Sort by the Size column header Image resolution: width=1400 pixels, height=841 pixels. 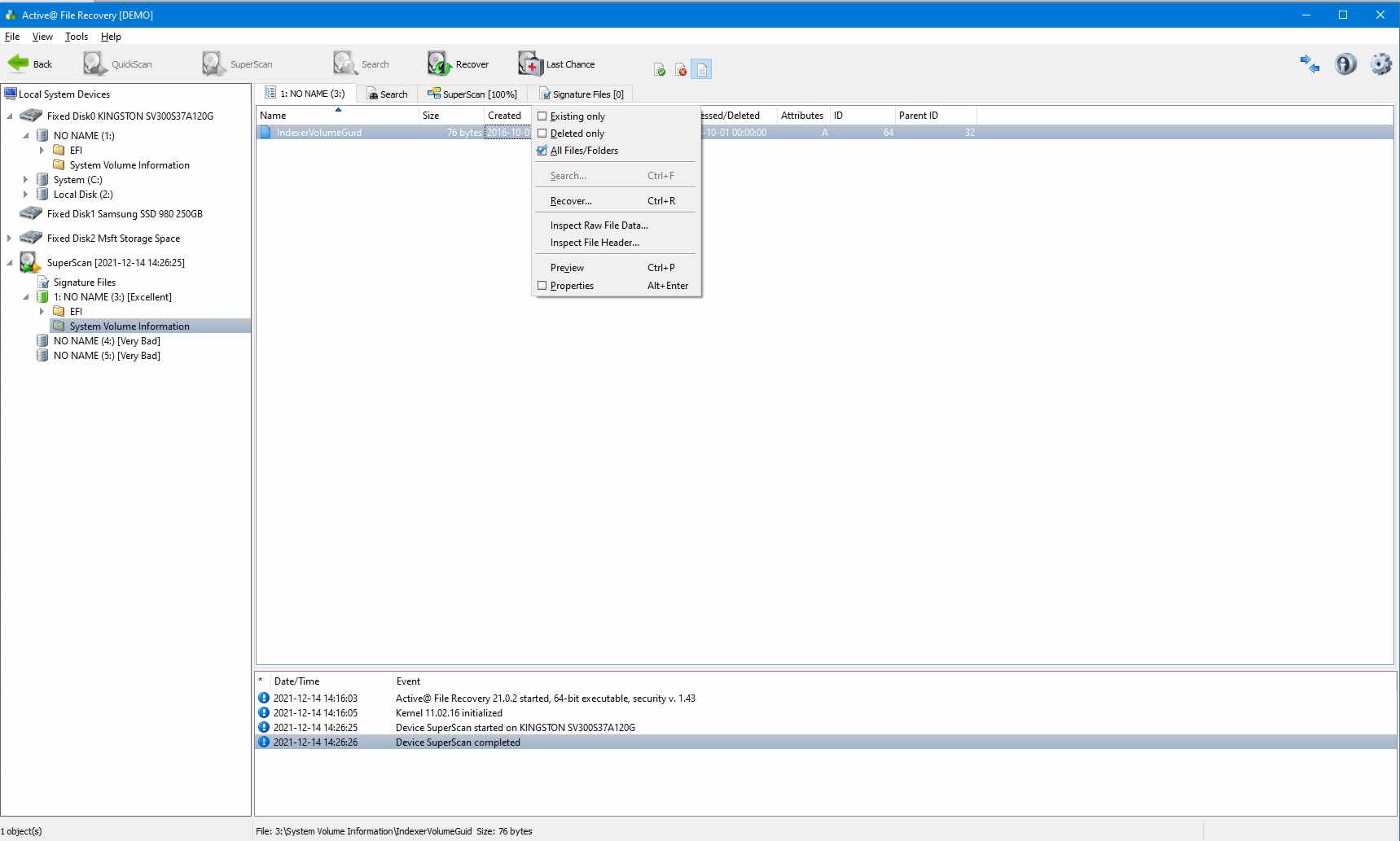451,116
